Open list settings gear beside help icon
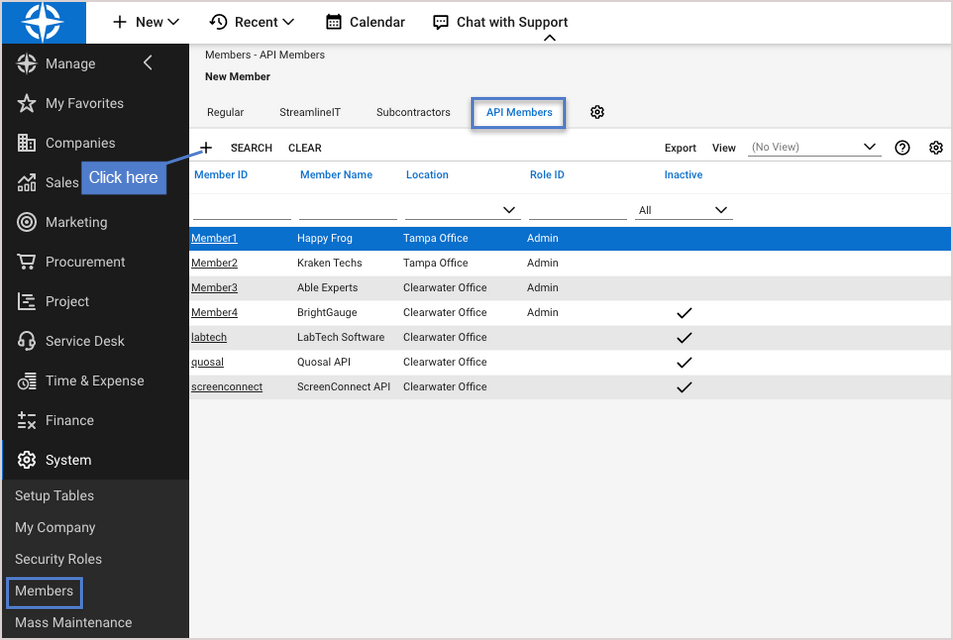This screenshot has width=953, height=640. pos(936,148)
